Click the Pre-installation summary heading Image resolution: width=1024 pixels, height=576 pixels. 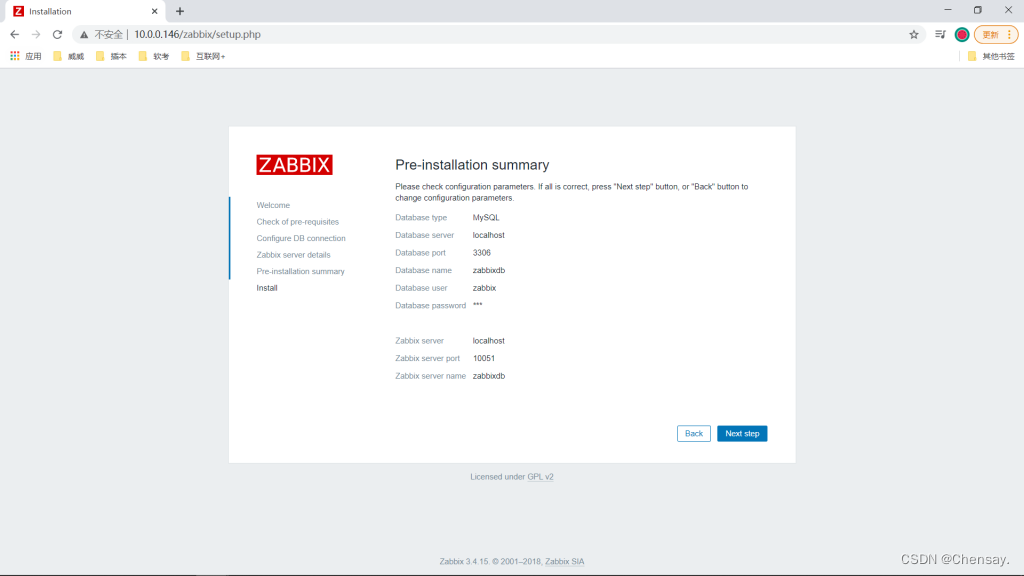tap(472, 165)
